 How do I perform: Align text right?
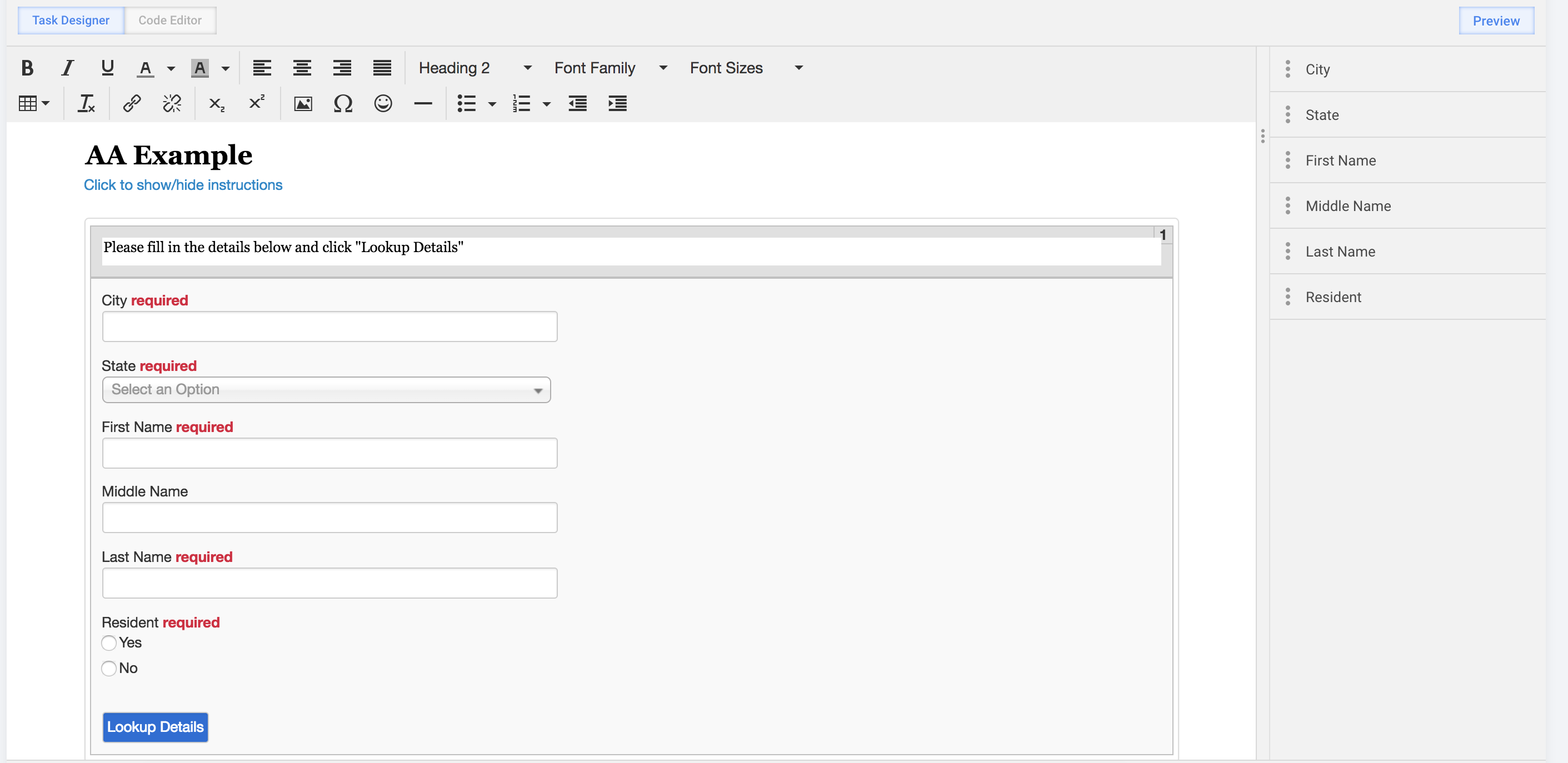click(x=342, y=68)
